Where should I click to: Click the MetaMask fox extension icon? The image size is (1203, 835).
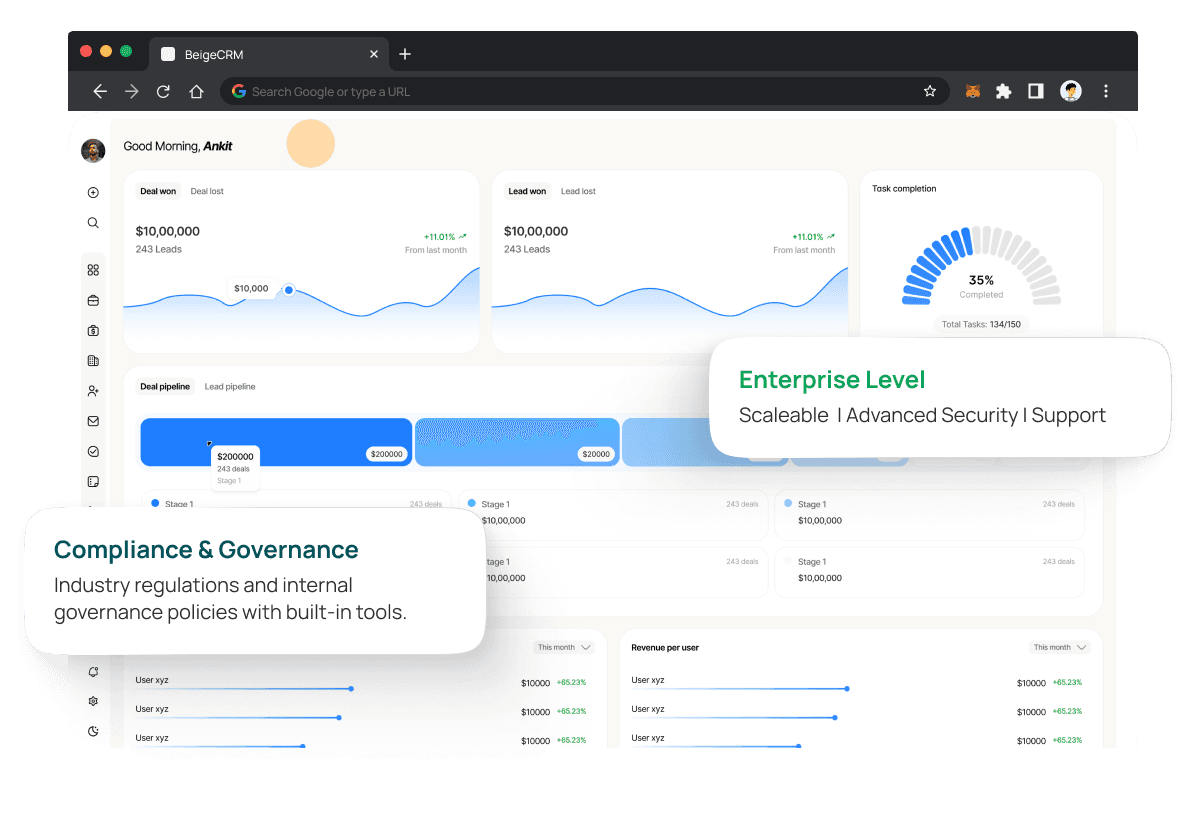[972, 91]
